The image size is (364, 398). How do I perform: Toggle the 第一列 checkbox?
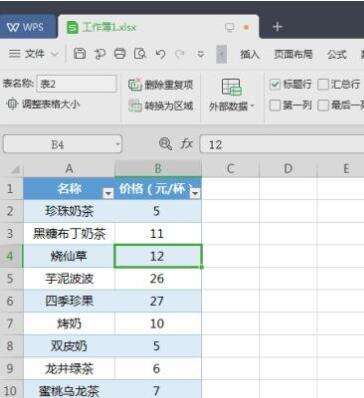click(x=275, y=106)
